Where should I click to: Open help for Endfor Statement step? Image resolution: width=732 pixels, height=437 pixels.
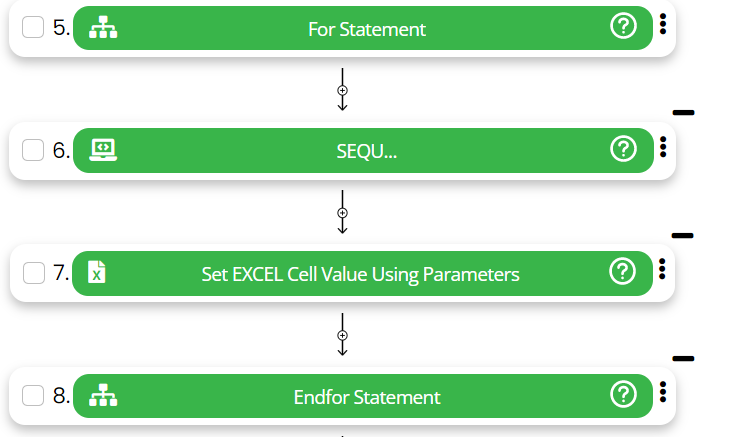pos(623,394)
